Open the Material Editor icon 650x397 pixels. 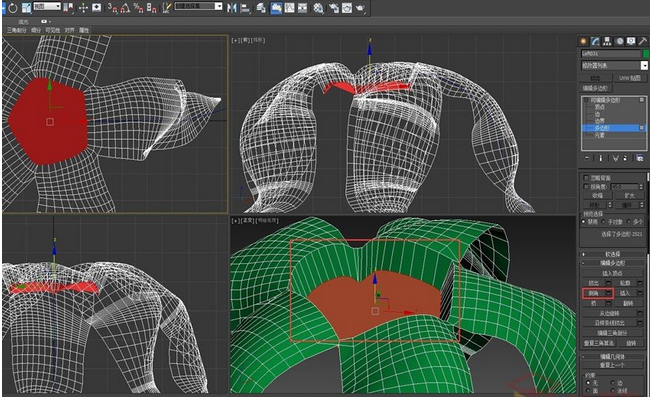(x=318, y=7)
